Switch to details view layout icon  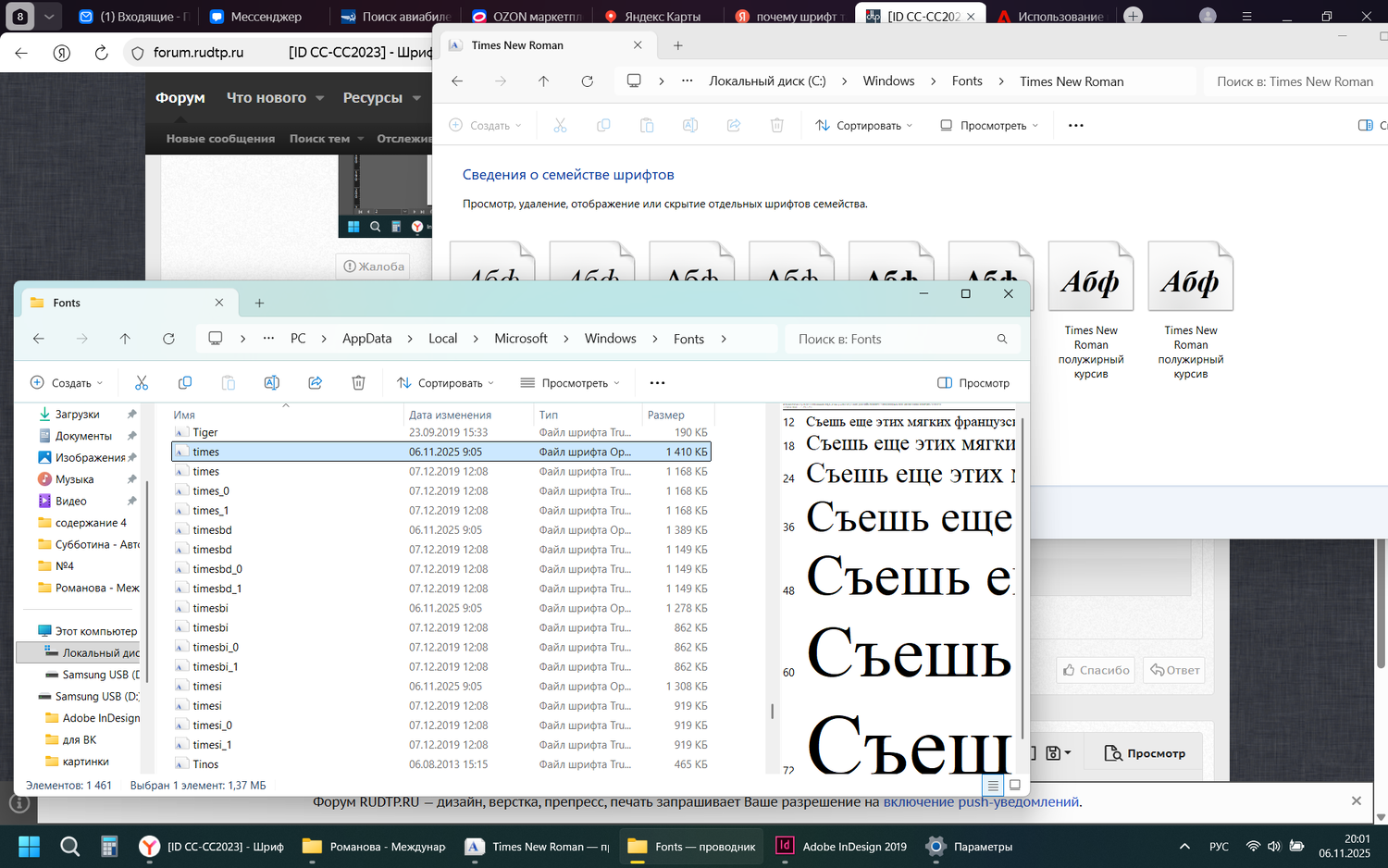(x=993, y=785)
